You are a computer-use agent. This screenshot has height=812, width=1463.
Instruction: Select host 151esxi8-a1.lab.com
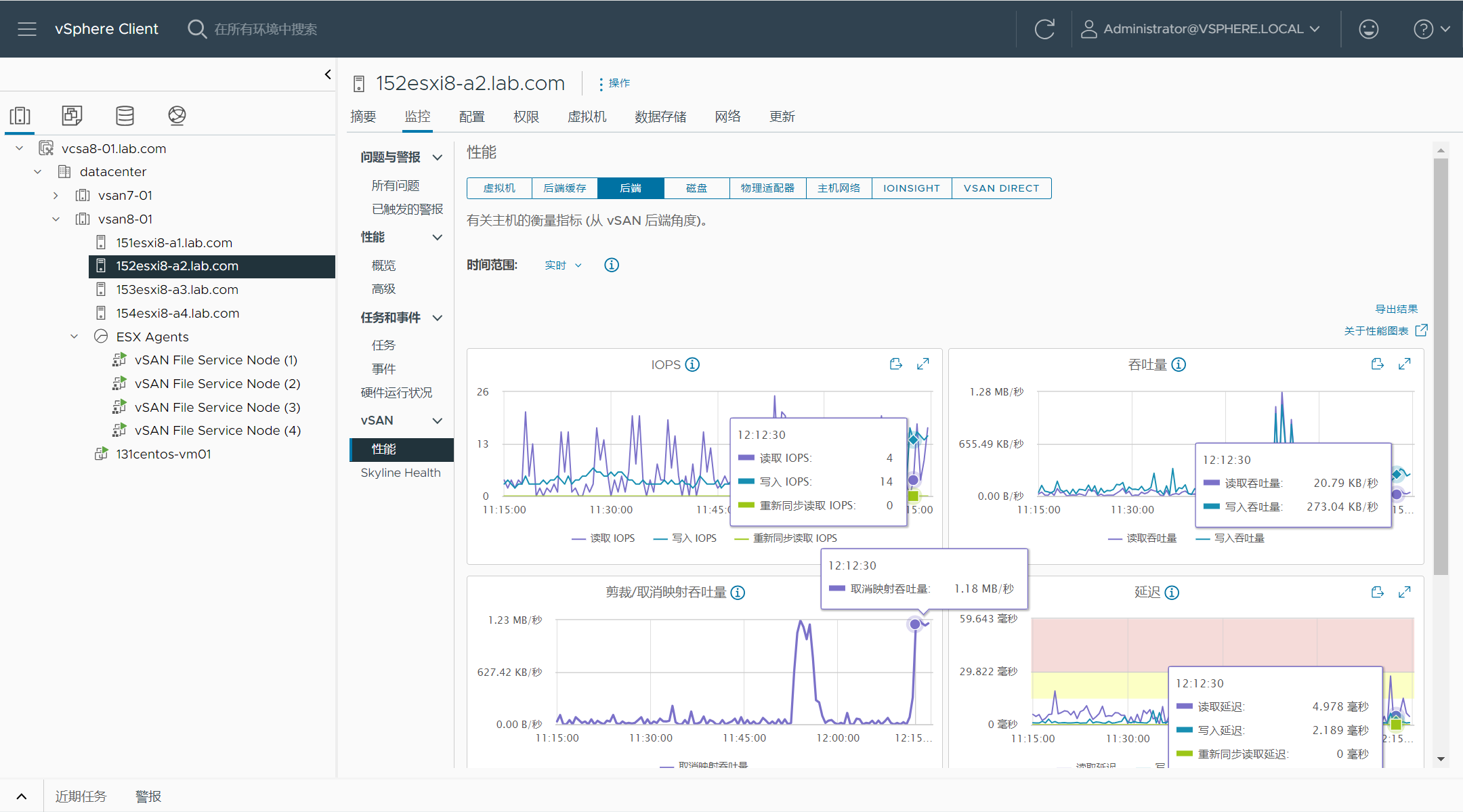174,242
